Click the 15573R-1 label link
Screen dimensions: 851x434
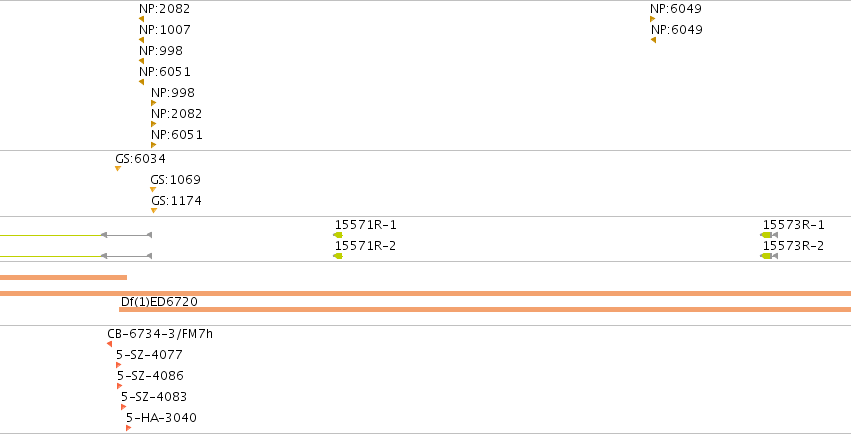[793, 225]
